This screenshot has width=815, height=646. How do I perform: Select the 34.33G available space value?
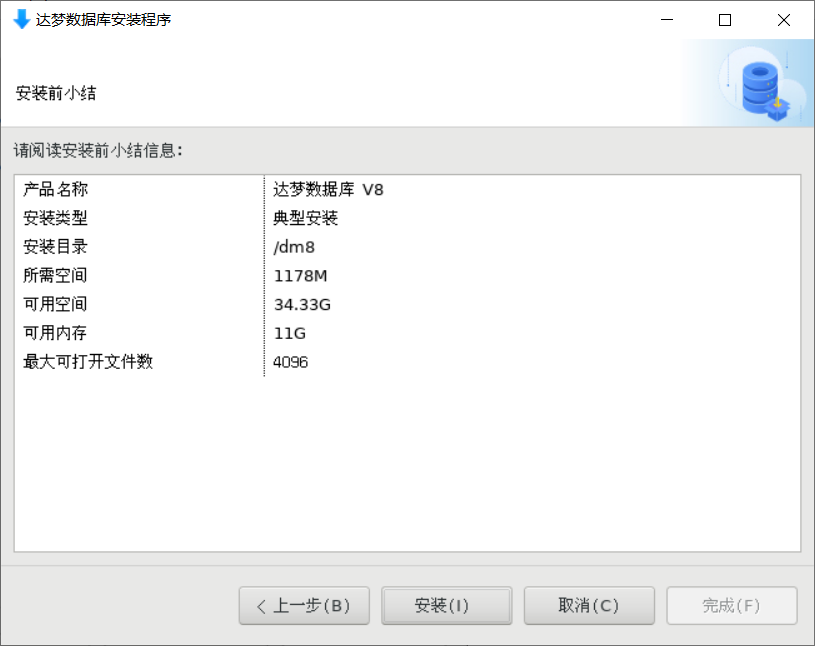302,305
